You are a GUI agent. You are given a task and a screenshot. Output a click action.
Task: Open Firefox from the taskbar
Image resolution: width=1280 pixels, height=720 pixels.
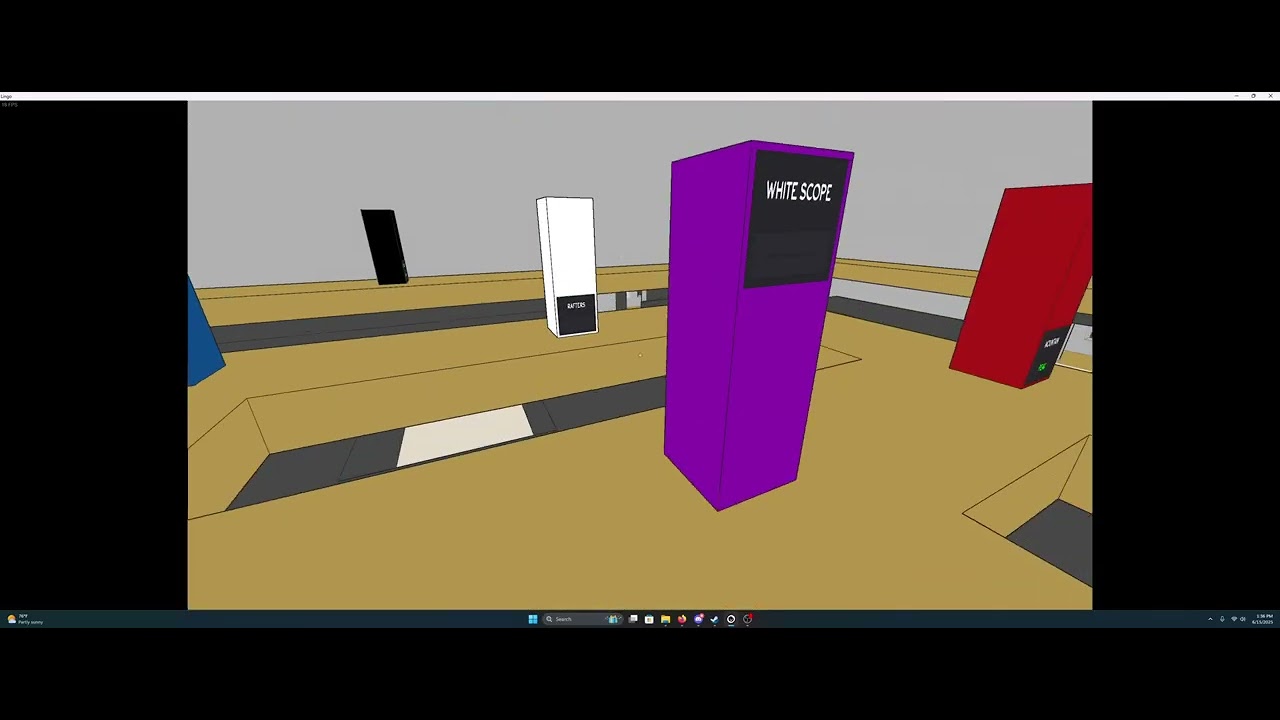click(682, 619)
